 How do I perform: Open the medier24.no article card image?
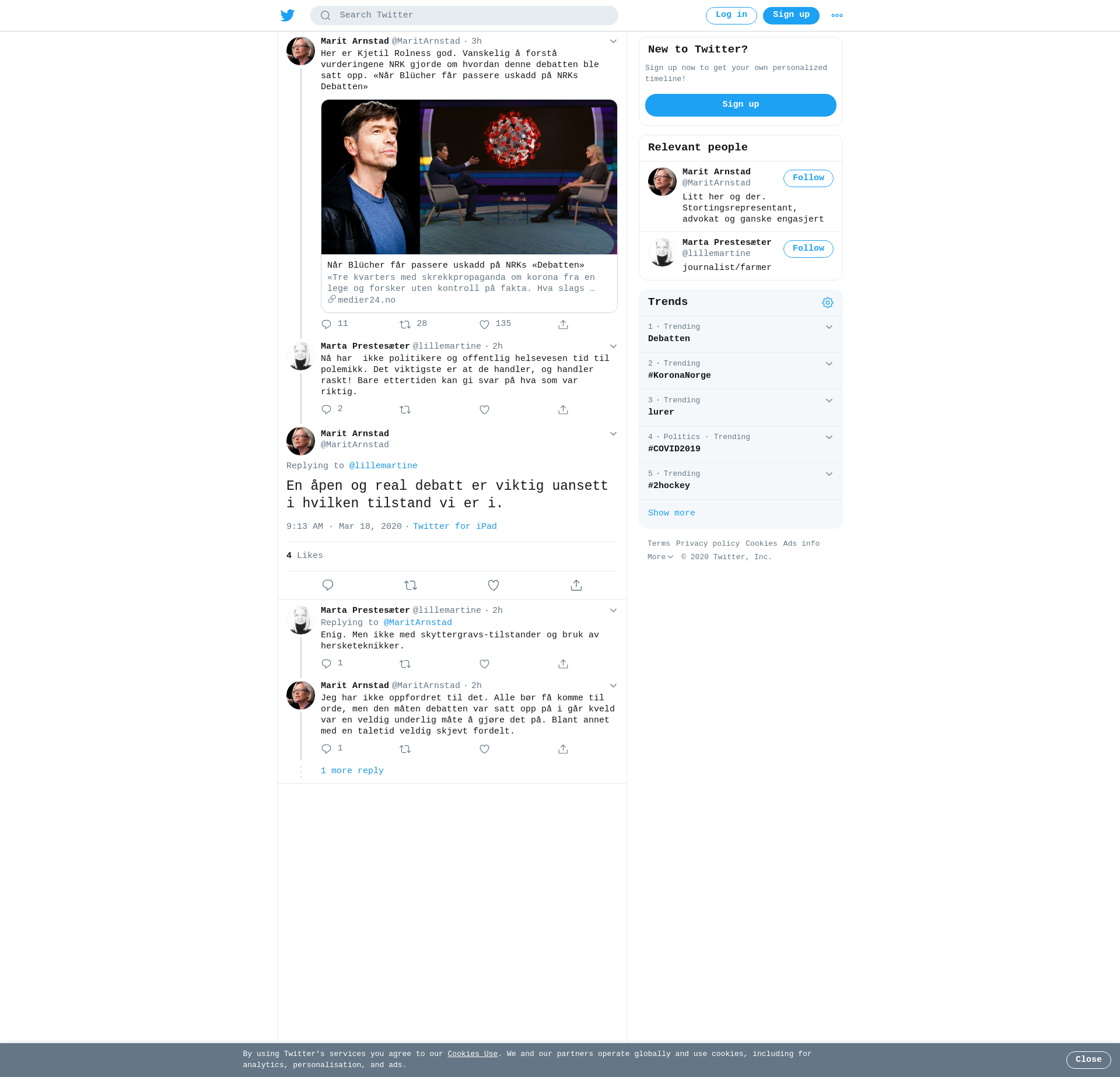(469, 177)
